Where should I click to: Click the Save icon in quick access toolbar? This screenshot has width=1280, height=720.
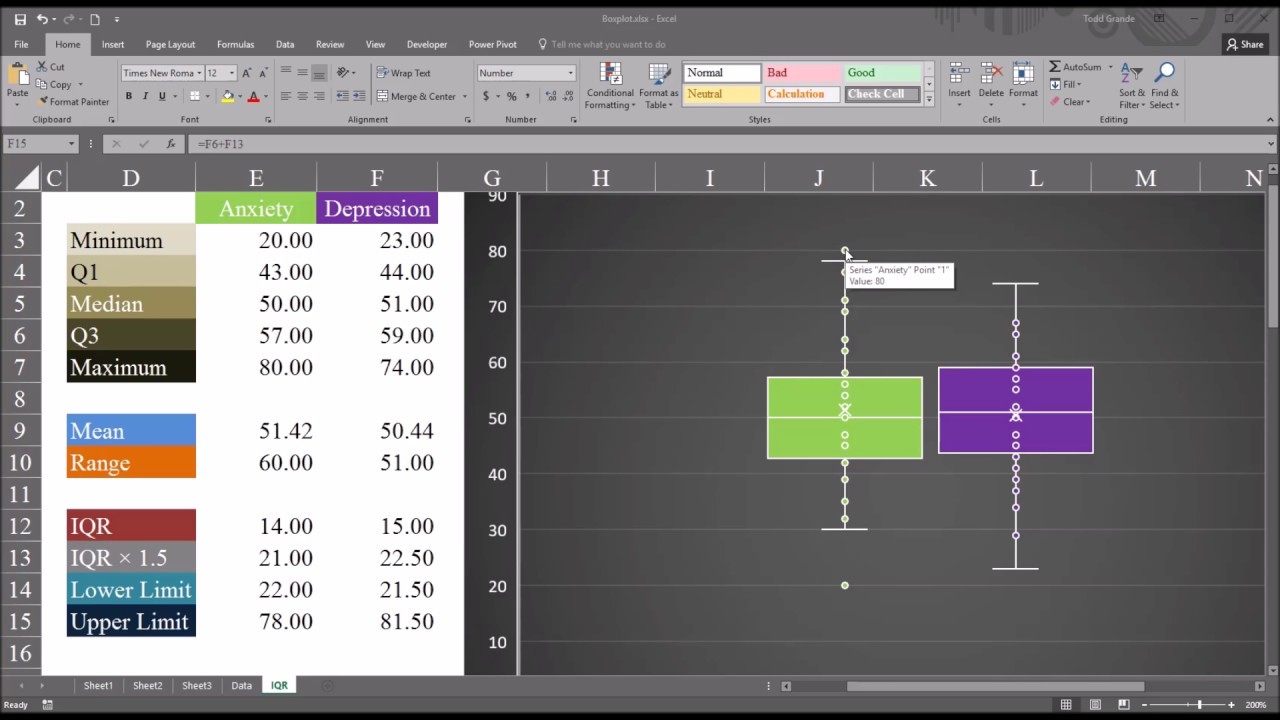[x=20, y=19]
